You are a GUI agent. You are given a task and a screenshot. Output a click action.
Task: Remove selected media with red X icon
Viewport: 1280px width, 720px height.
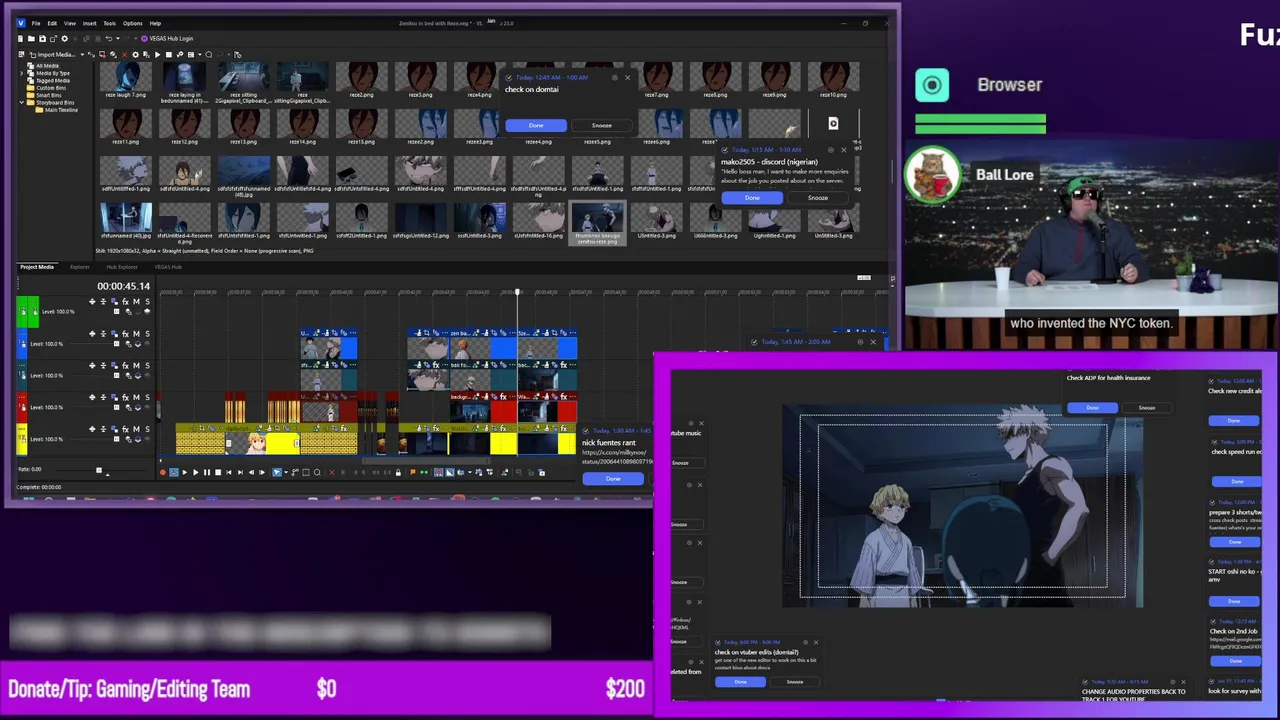[124, 55]
